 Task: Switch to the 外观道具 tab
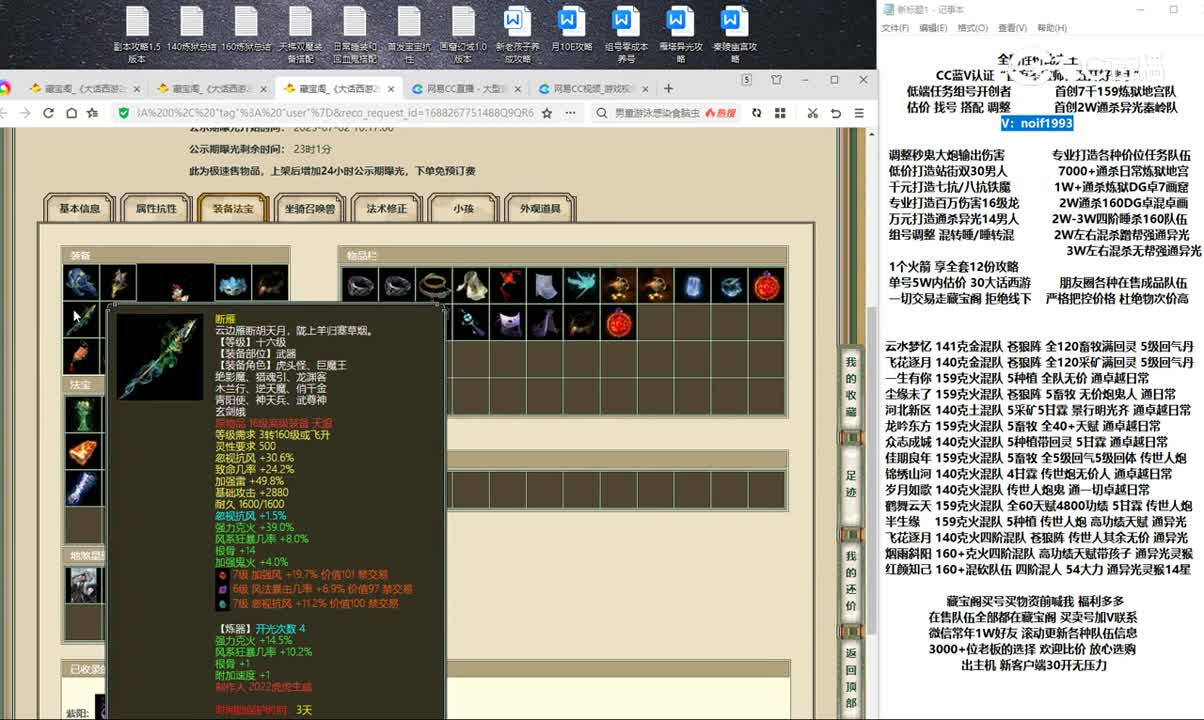click(540, 209)
